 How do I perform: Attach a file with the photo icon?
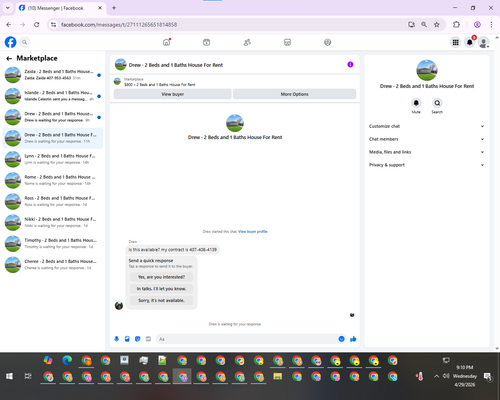tap(127, 339)
